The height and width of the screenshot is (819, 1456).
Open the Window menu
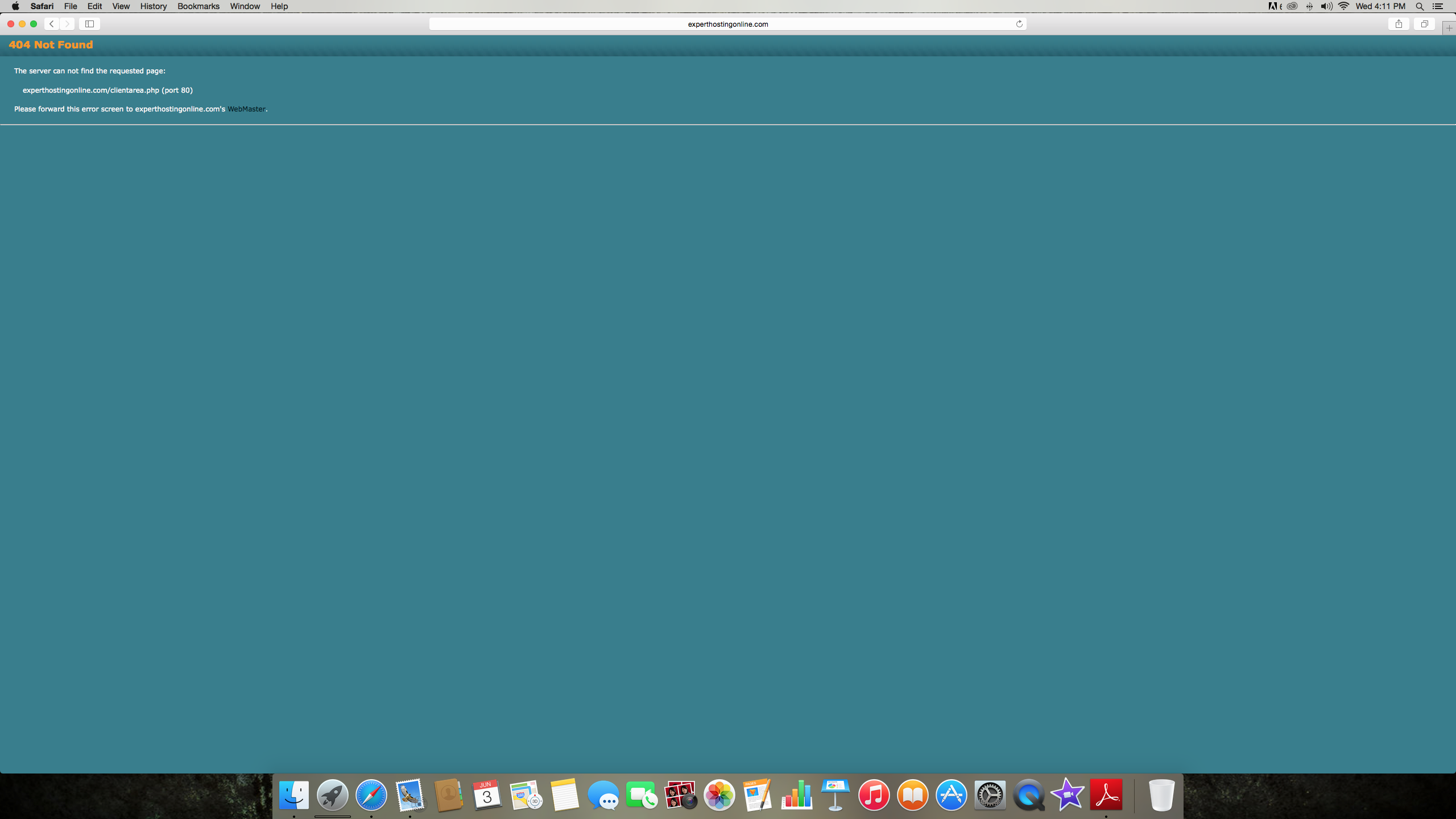(245, 6)
